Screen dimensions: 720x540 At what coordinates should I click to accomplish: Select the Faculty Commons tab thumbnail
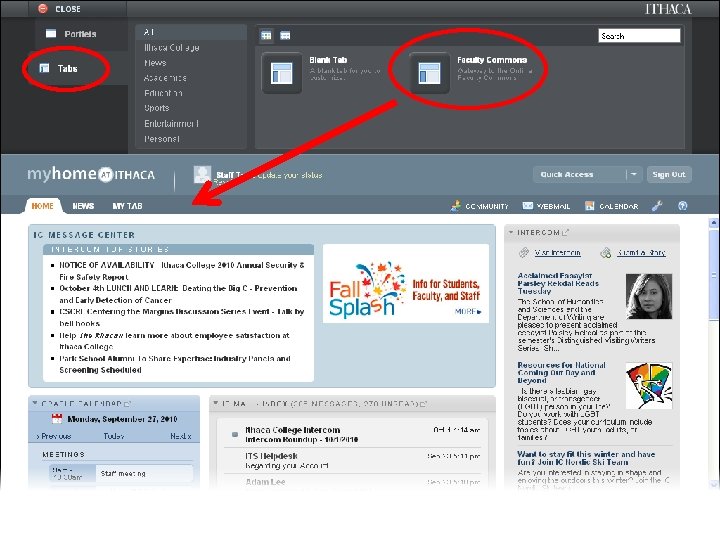pos(429,73)
